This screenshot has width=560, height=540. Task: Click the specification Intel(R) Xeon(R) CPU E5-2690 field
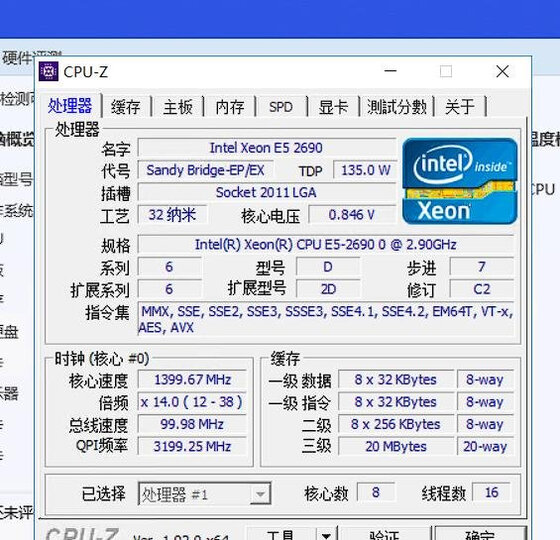click(326, 245)
